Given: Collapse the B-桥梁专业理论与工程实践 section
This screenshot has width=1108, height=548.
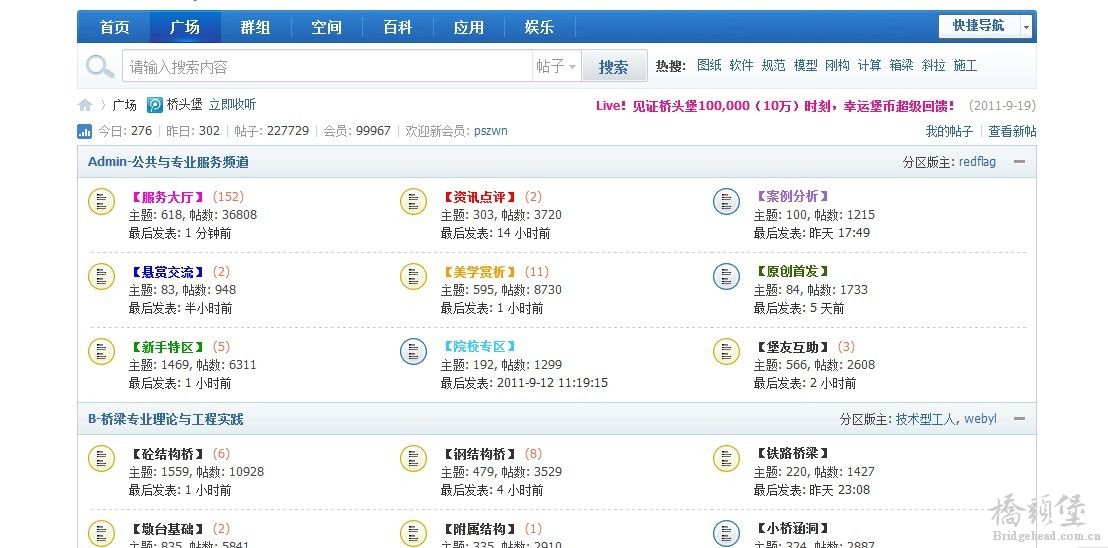Looking at the screenshot, I should pos(1019,419).
